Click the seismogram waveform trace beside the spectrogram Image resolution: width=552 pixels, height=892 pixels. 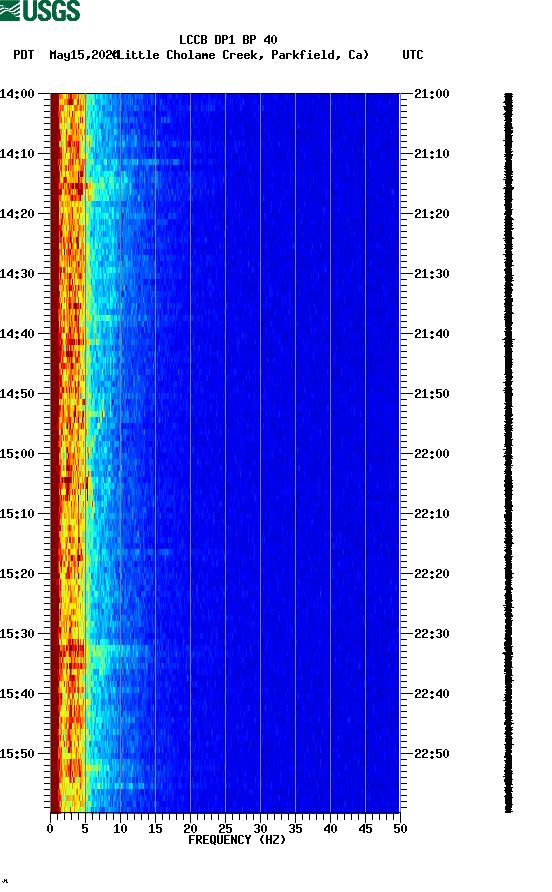click(x=509, y=453)
